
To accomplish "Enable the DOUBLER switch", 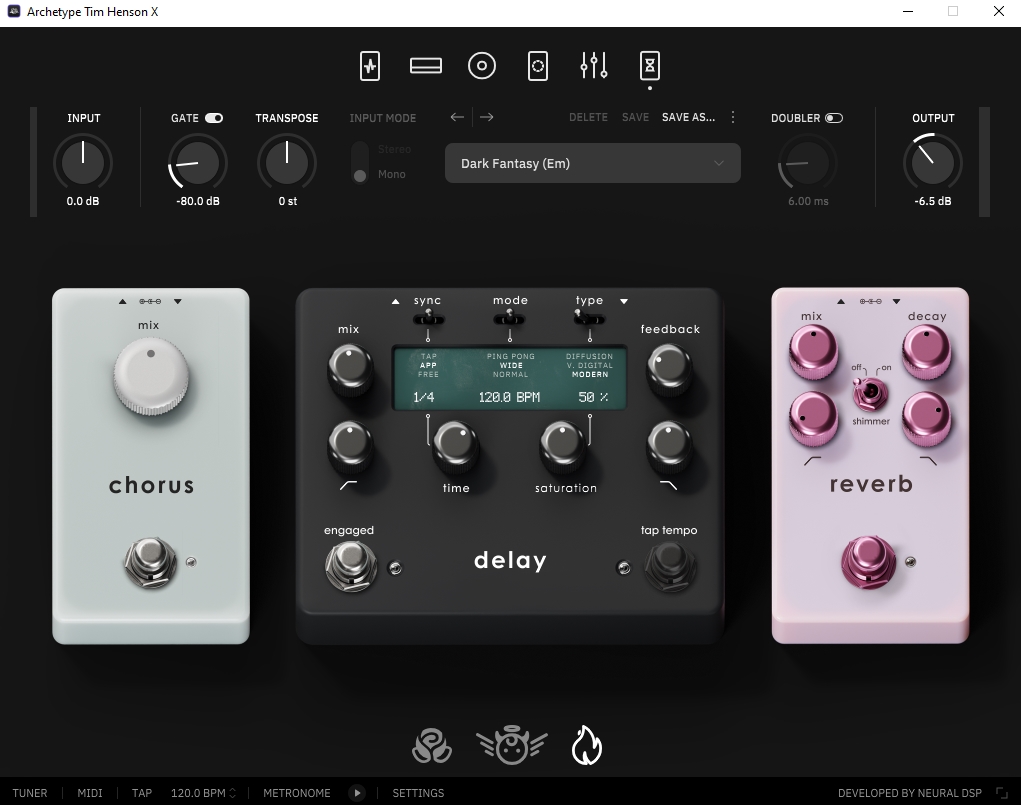I will click(x=834, y=118).
